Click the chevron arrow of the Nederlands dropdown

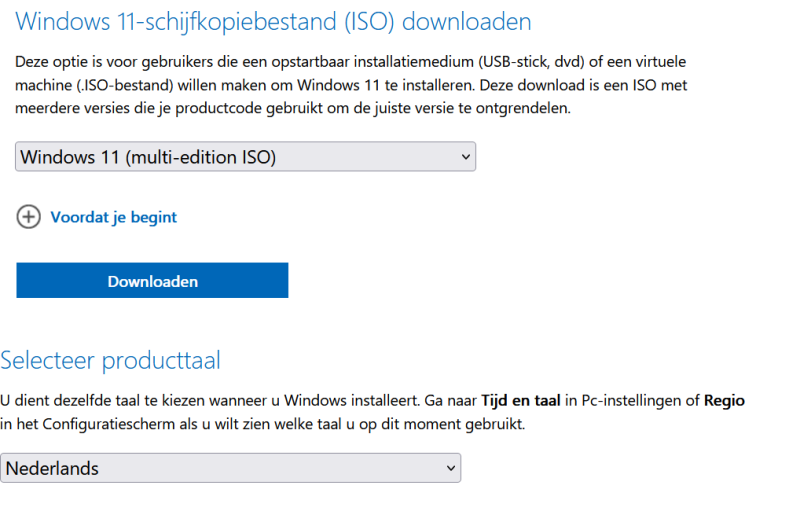pyautogui.click(x=449, y=468)
